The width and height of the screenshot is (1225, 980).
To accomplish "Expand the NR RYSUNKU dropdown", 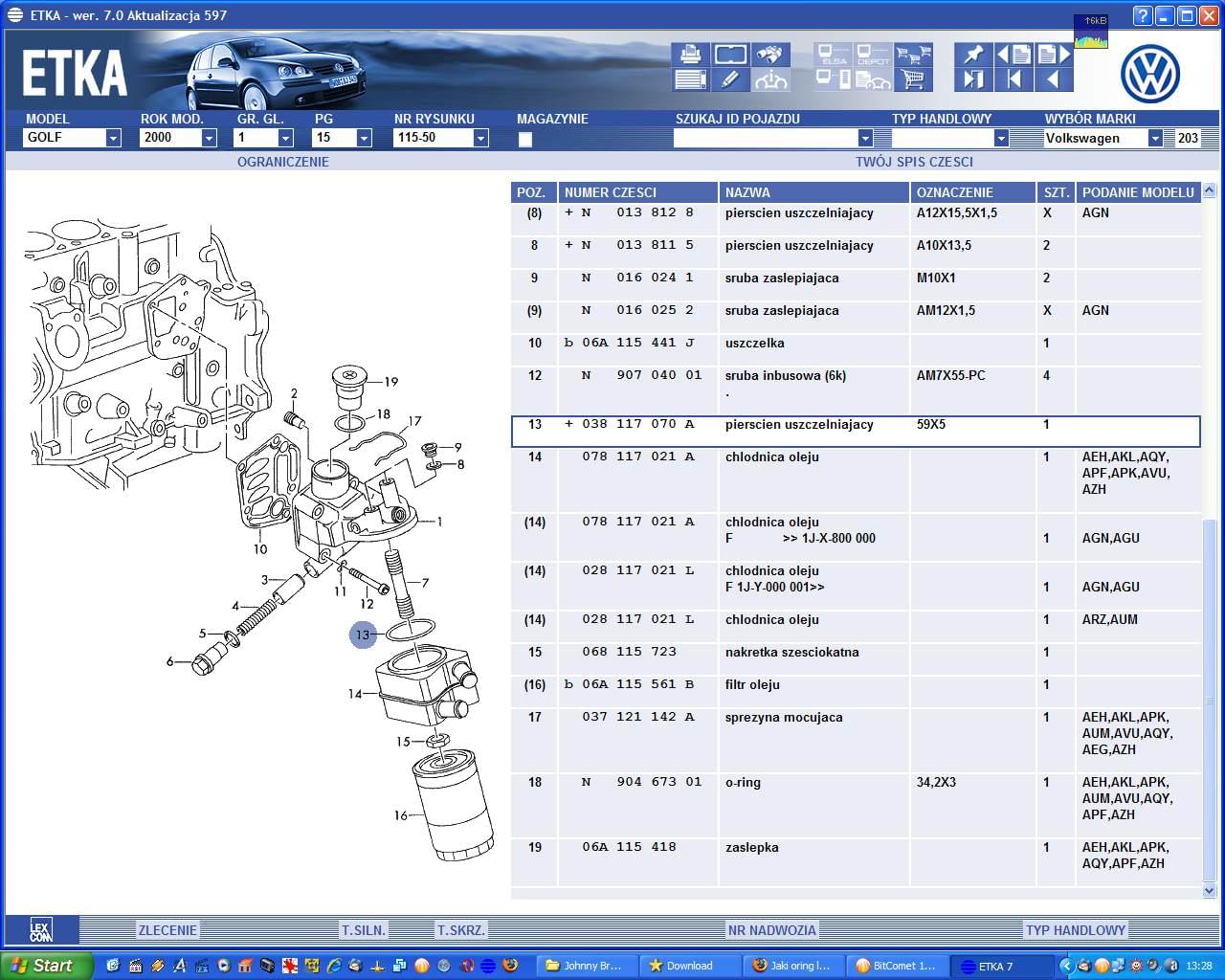I will [x=480, y=138].
